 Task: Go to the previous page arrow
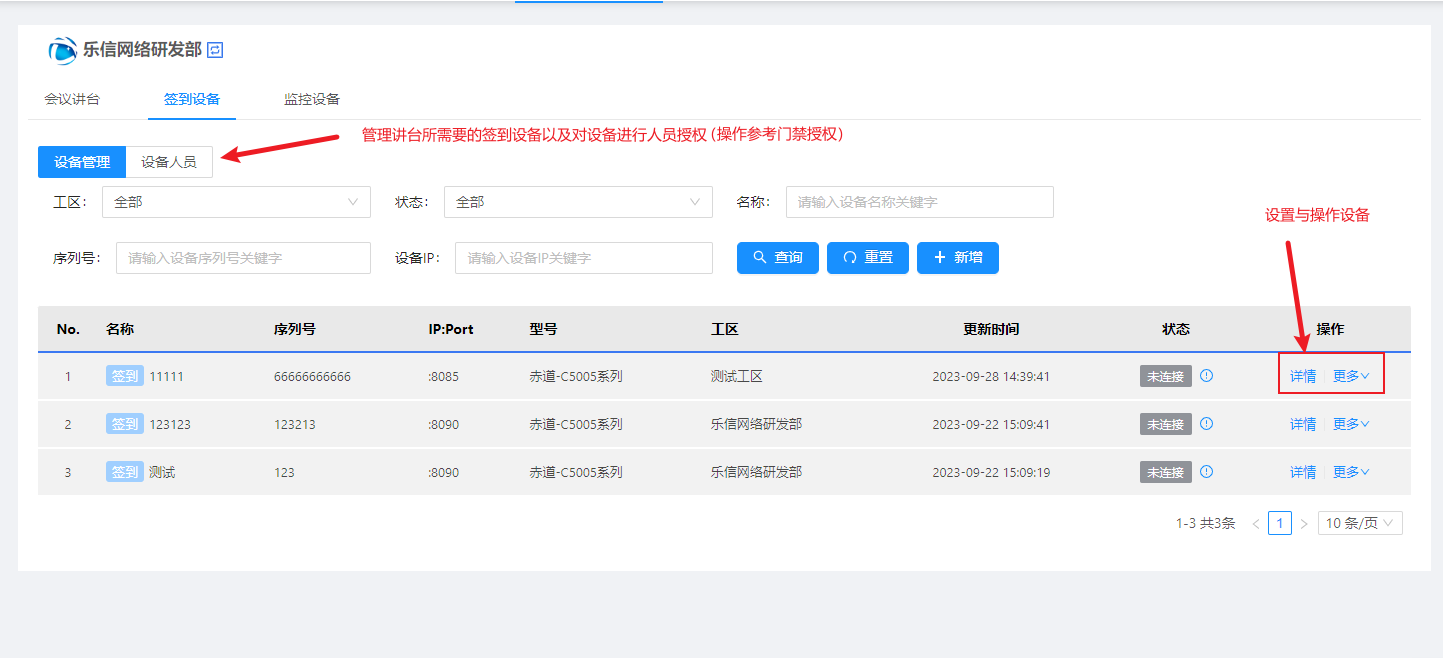pos(1256,523)
